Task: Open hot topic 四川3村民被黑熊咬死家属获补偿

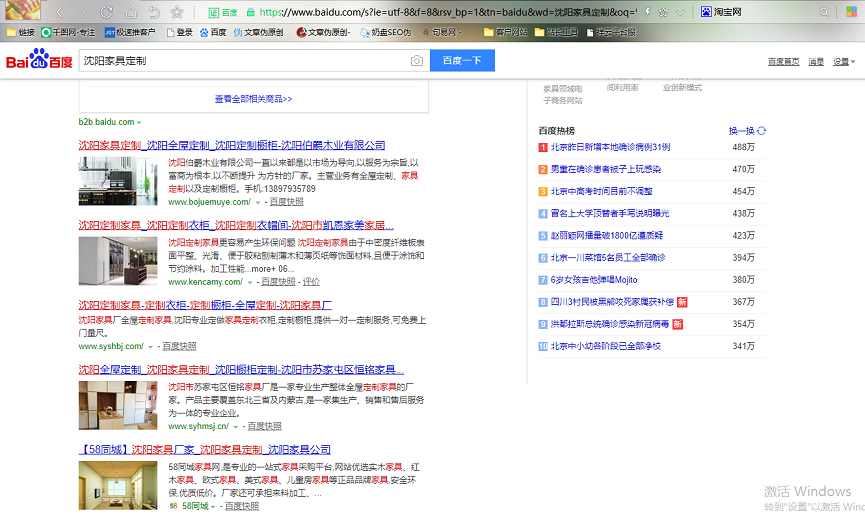Action: (x=612, y=302)
